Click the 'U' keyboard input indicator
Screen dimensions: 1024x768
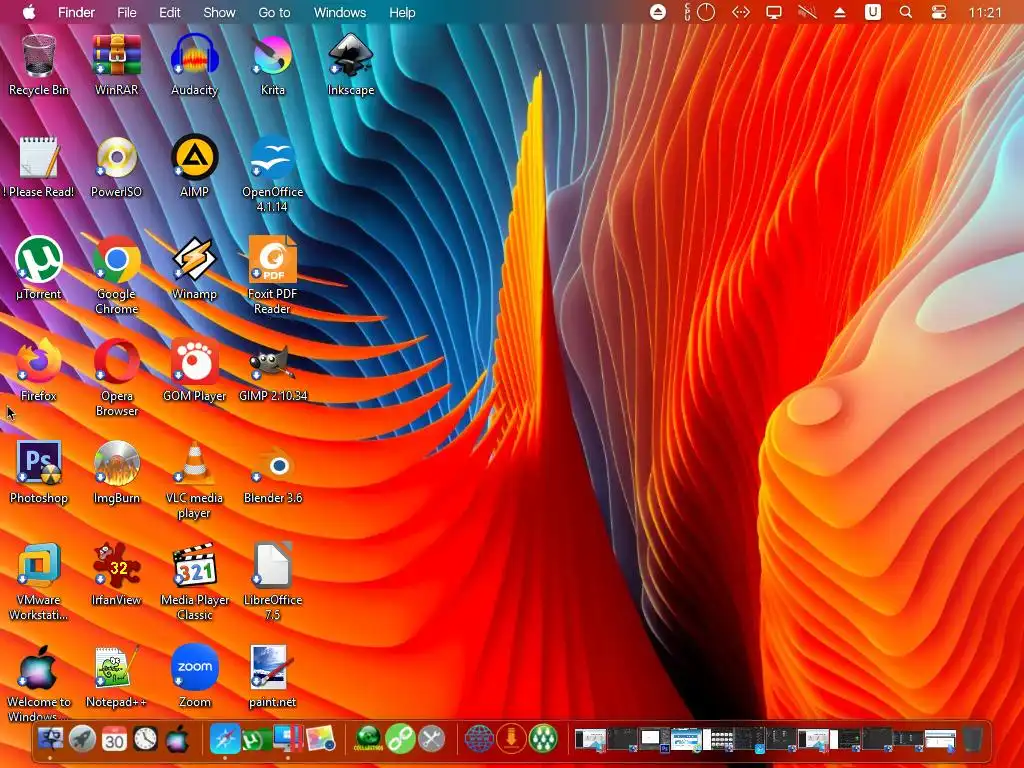pyautogui.click(x=872, y=12)
